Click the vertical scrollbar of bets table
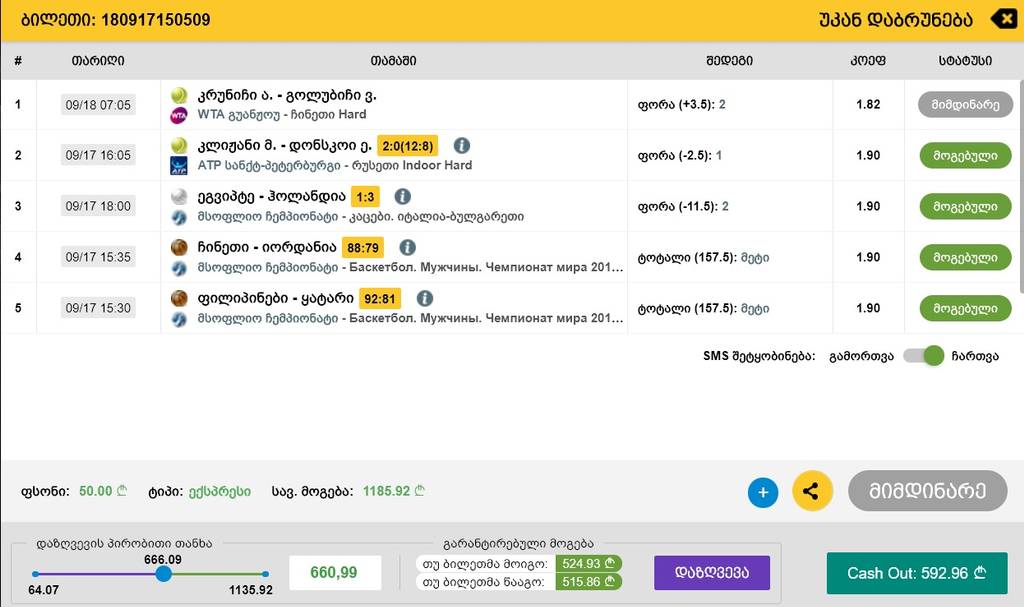This screenshot has height=607, width=1024. tap(1021, 186)
